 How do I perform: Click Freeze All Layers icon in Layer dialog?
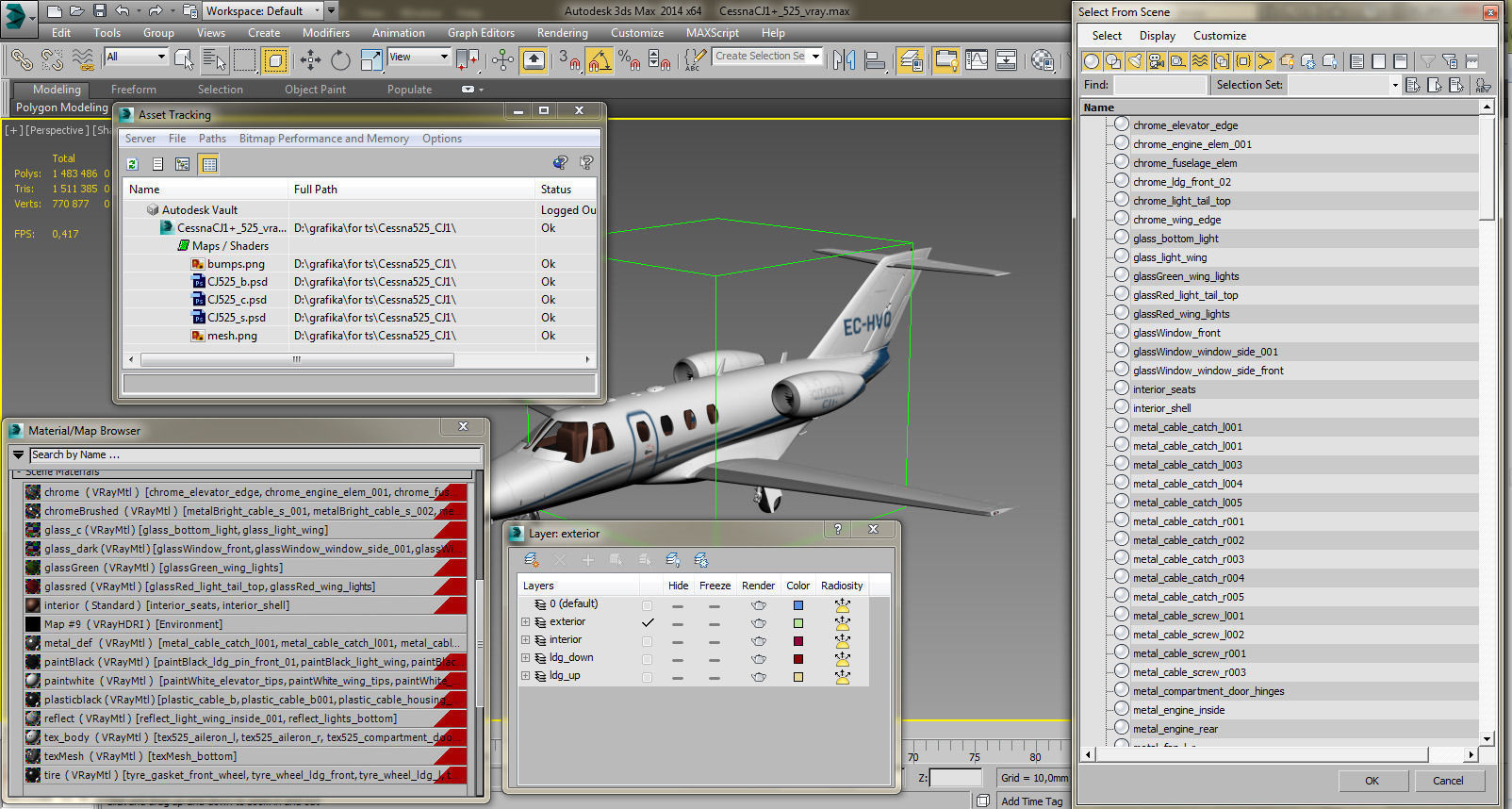[x=701, y=560]
